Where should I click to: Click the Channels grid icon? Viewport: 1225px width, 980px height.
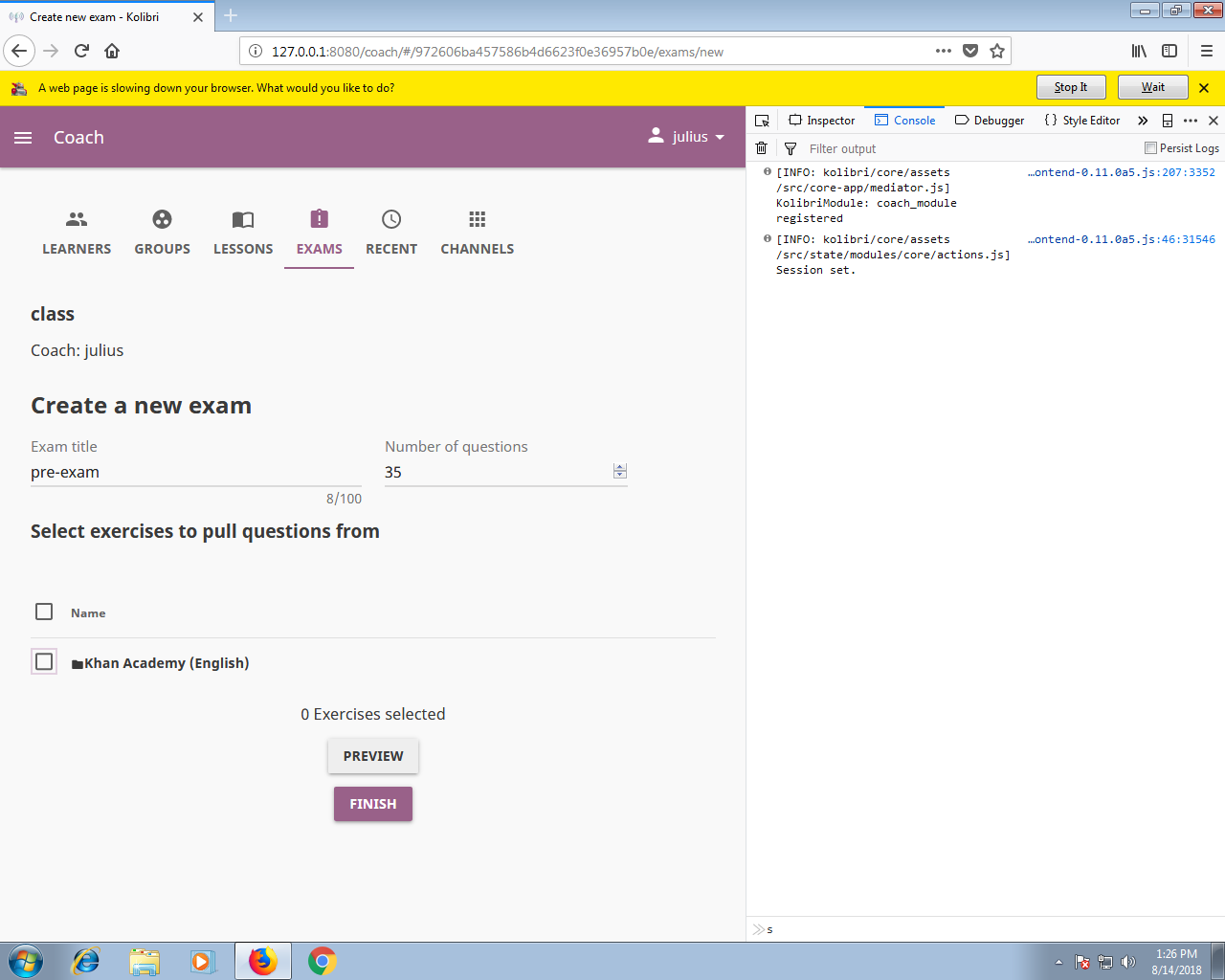pyautogui.click(x=477, y=220)
